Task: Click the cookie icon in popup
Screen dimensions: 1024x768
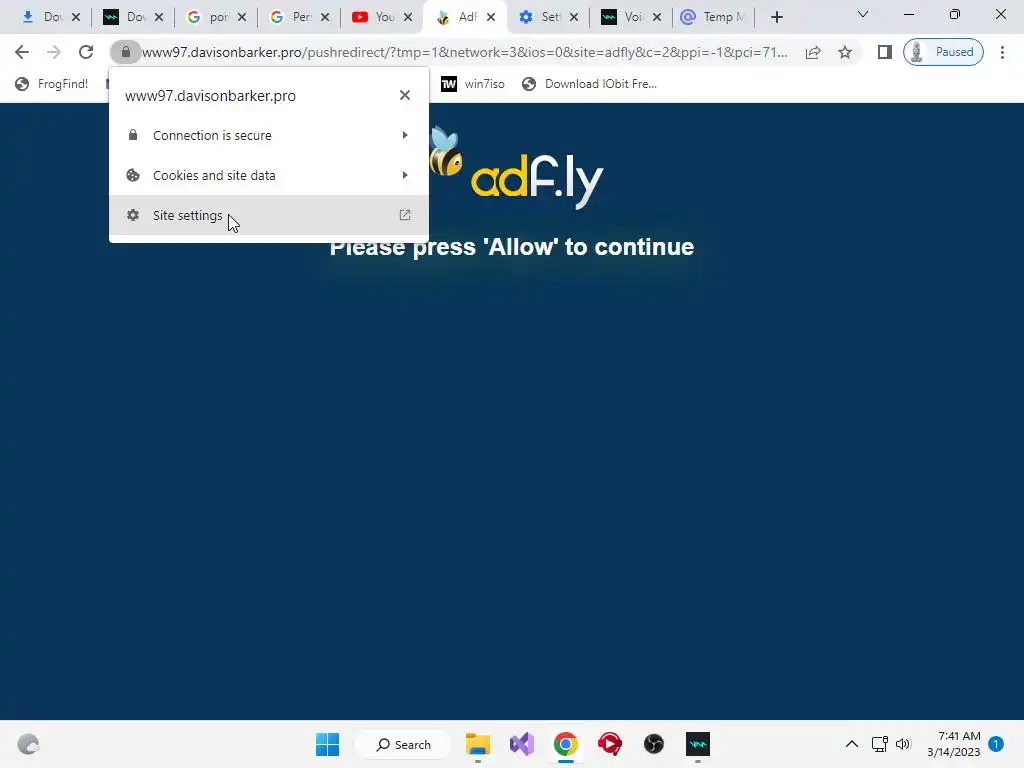Action: [x=133, y=175]
